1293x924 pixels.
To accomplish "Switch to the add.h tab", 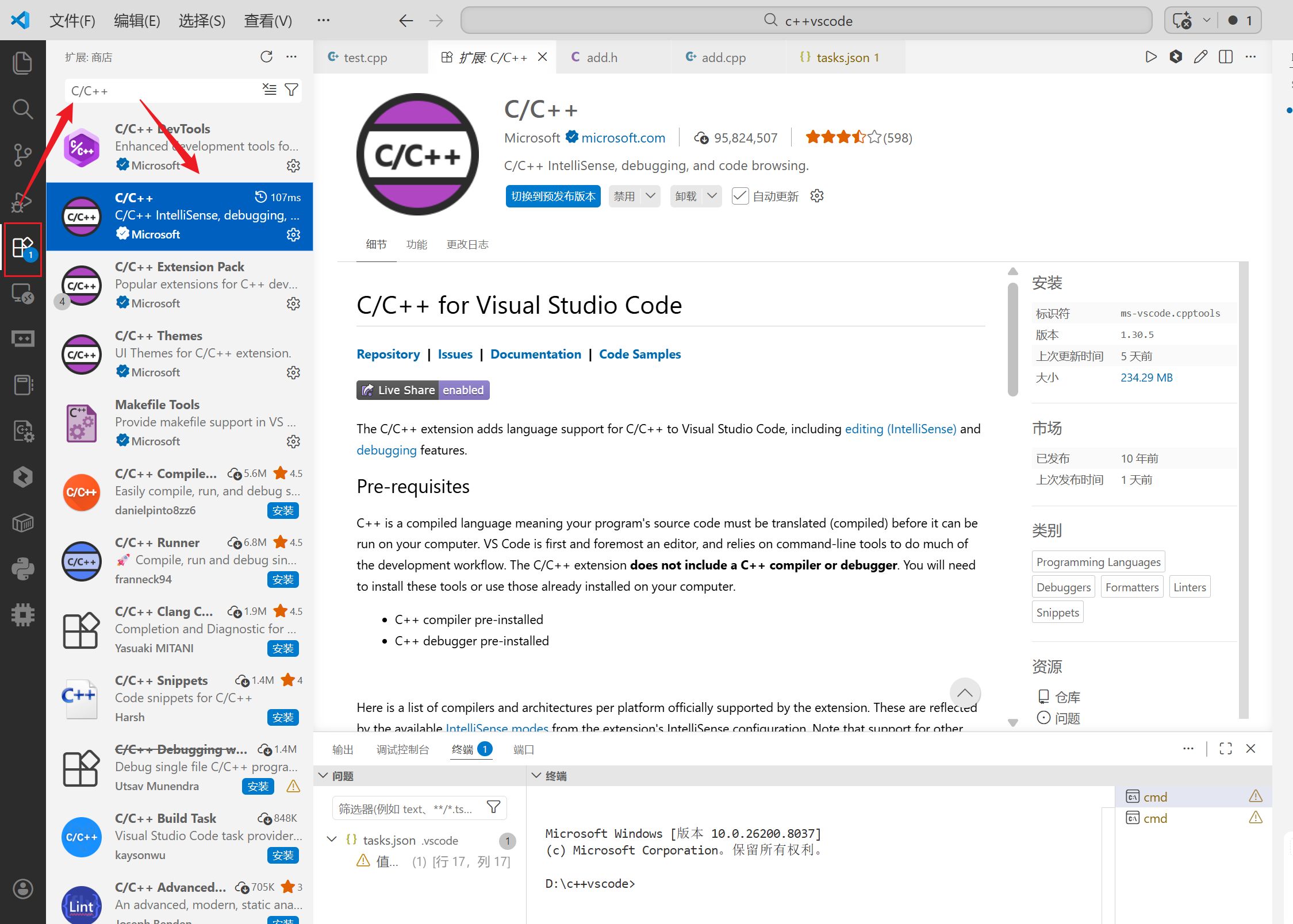I will click(x=613, y=57).
